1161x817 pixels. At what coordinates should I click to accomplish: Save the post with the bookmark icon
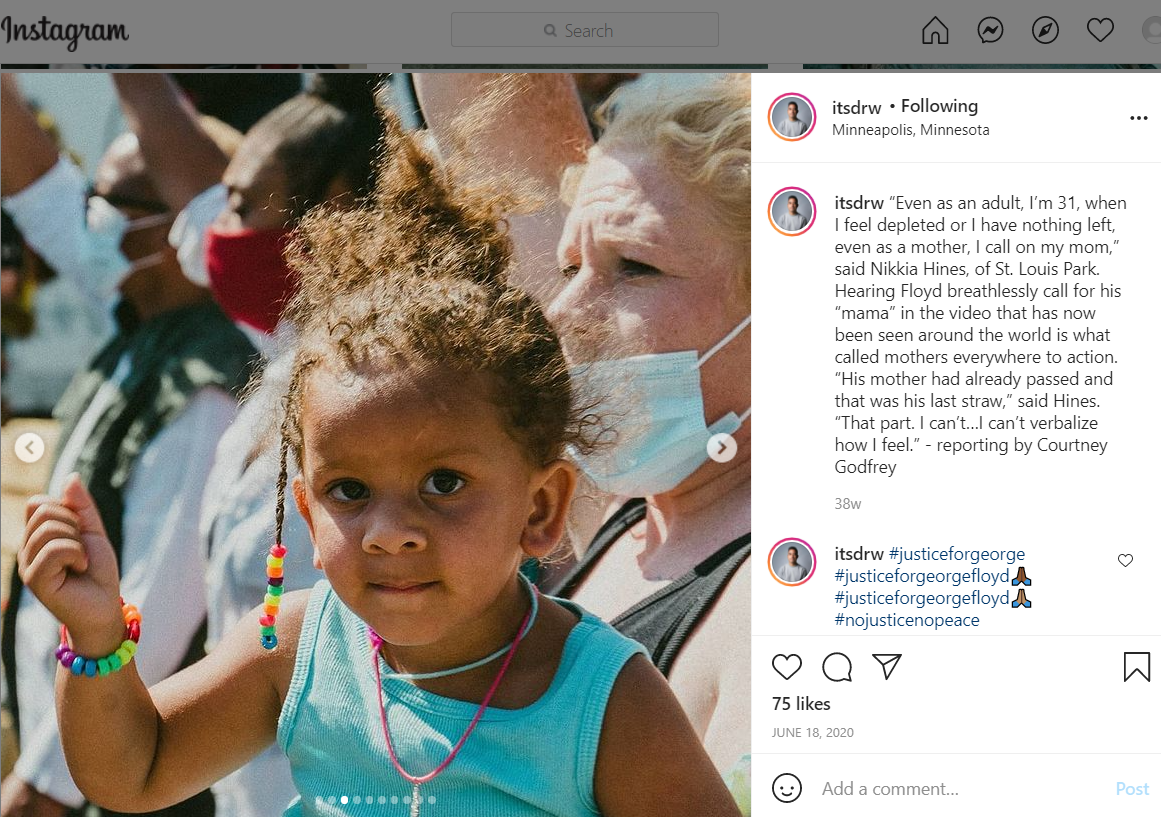1136,667
